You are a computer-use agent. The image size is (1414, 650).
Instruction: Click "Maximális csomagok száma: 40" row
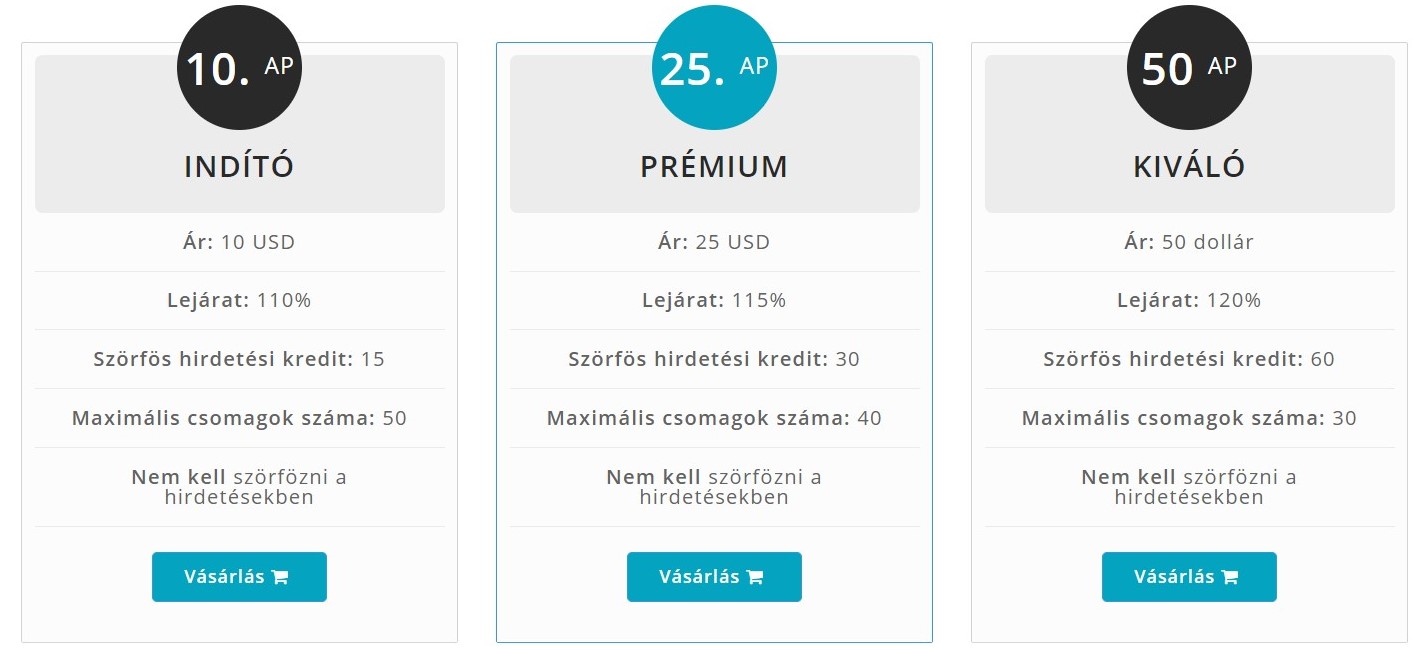(714, 418)
